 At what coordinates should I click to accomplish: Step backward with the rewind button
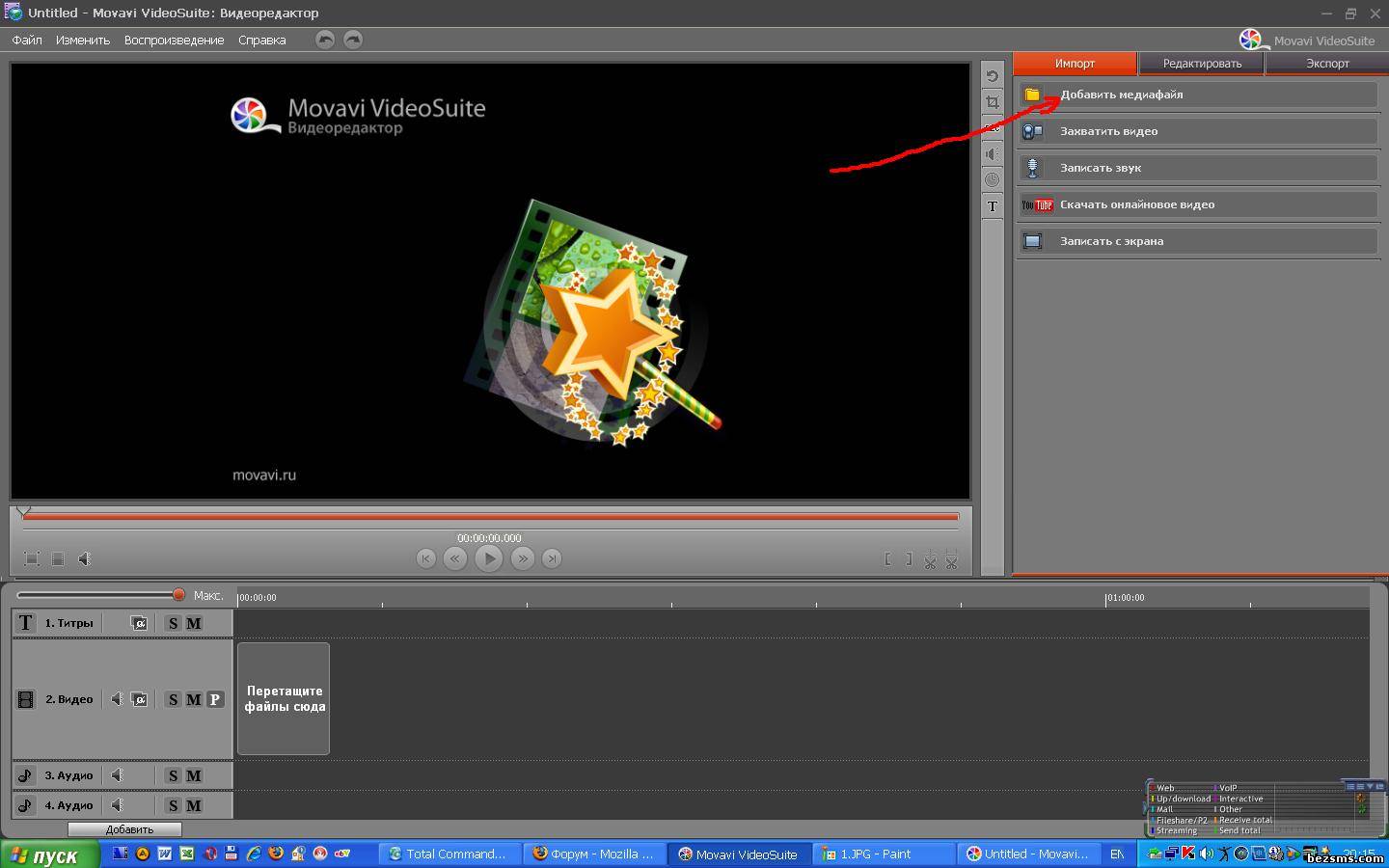pyautogui.click(x=455, y=558)
